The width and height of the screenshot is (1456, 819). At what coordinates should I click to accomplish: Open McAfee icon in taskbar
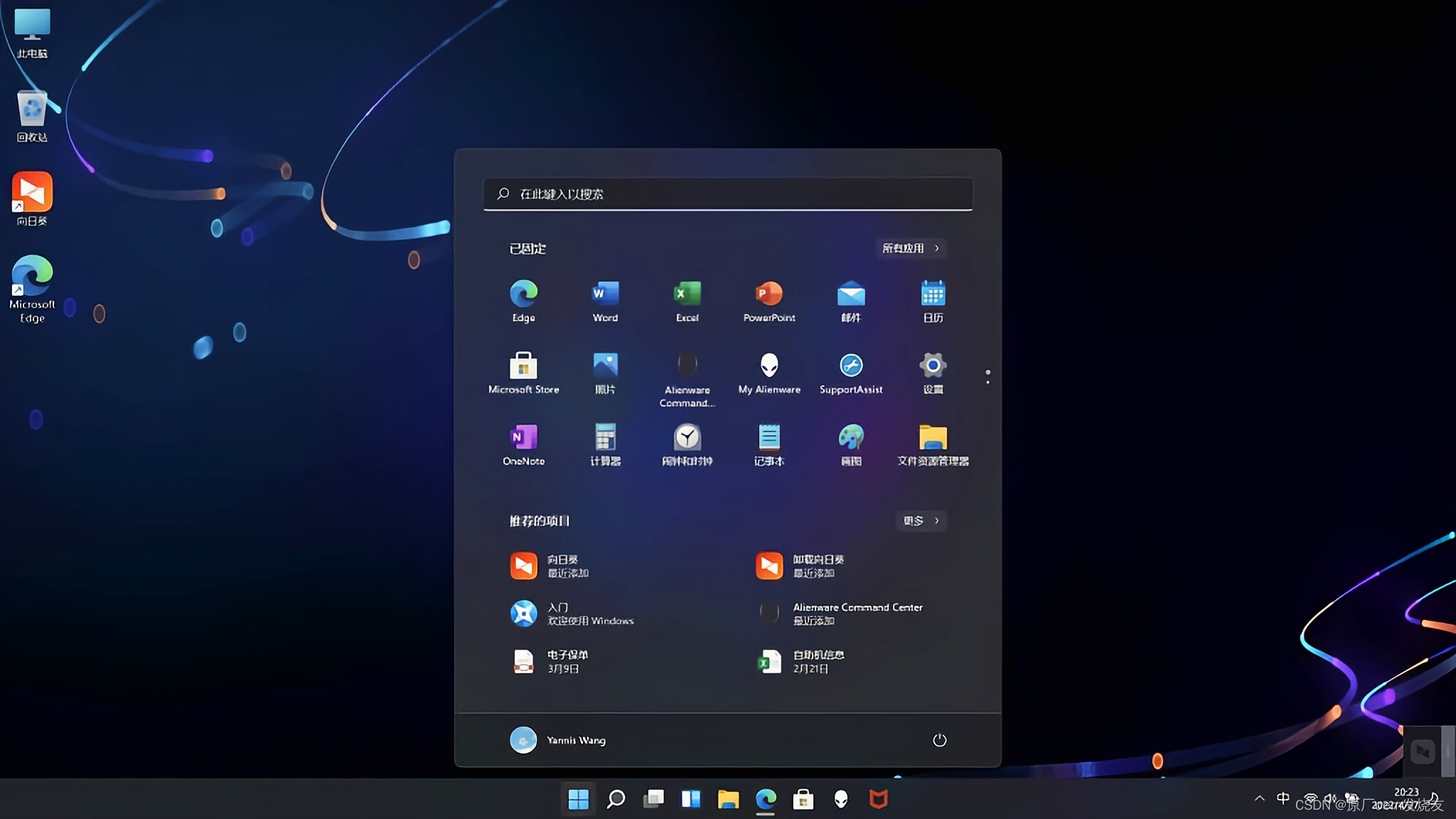879,799
